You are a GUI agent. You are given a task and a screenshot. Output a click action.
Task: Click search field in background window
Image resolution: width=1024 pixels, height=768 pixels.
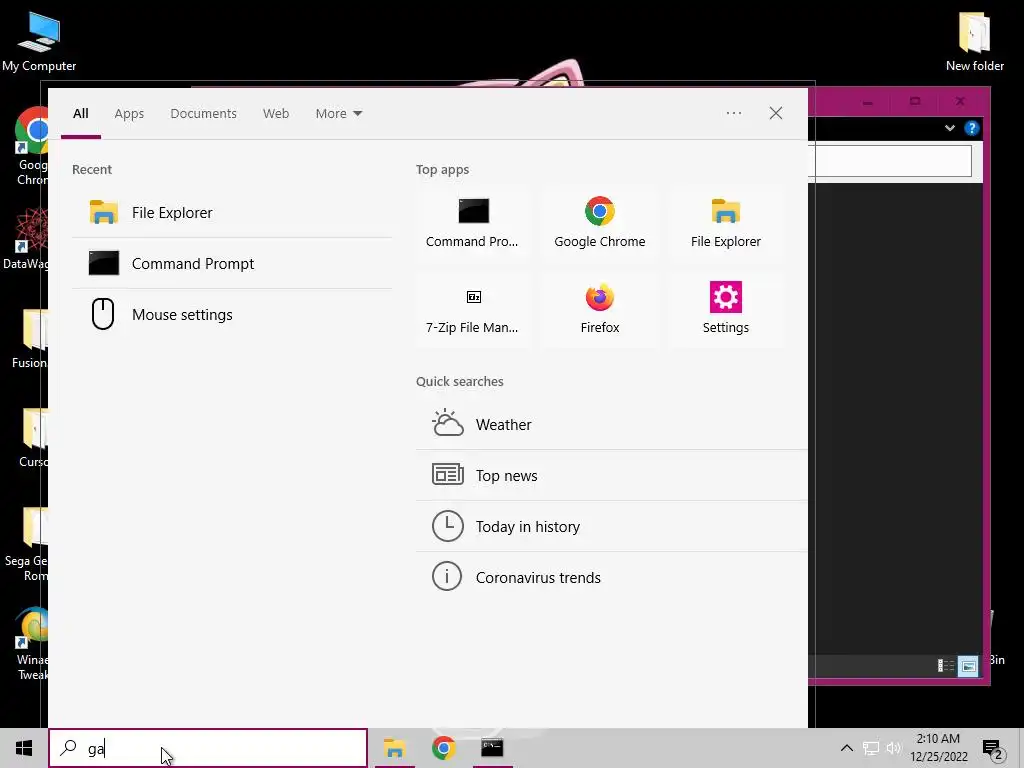pyautogui.click(x=891, y=160)
